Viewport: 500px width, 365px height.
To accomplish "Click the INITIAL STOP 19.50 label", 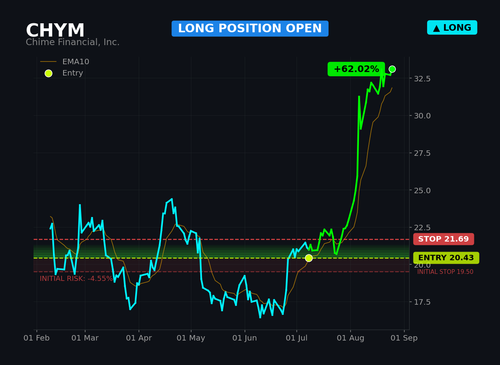I will click(x=445, y=272).
